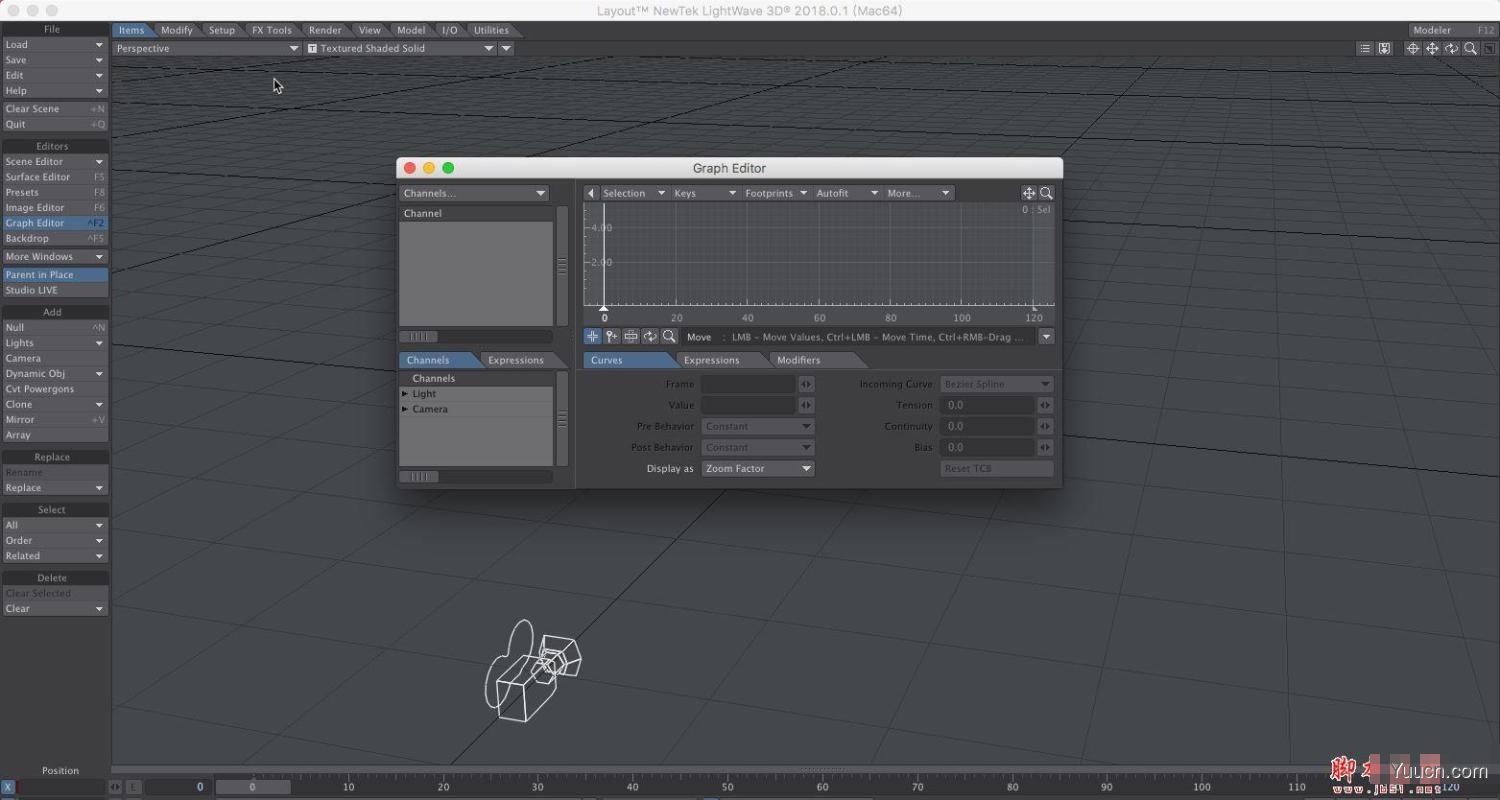The image size is (1500, 800).
Task: Toggle Parent in Place
Action: point(54,274)
